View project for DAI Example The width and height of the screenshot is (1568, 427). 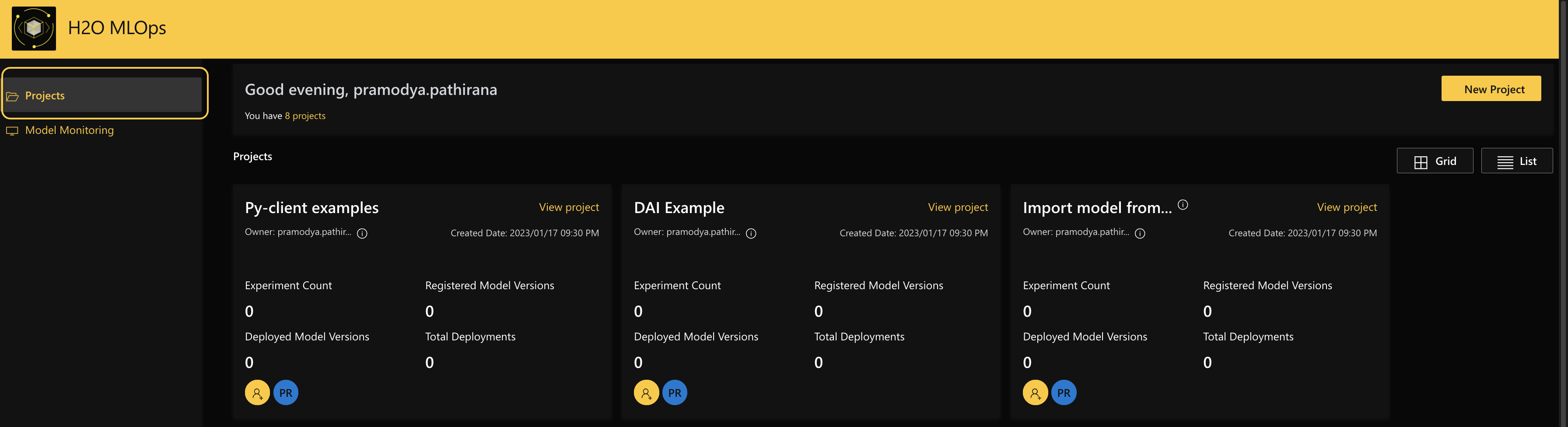point(958,207)
